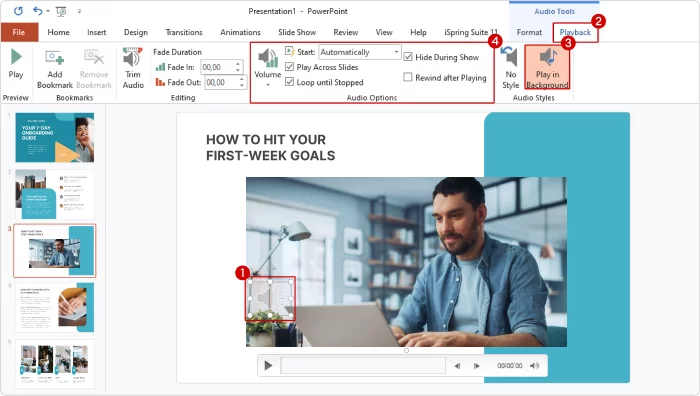Open the Trim Audio tool

point(133,68)
